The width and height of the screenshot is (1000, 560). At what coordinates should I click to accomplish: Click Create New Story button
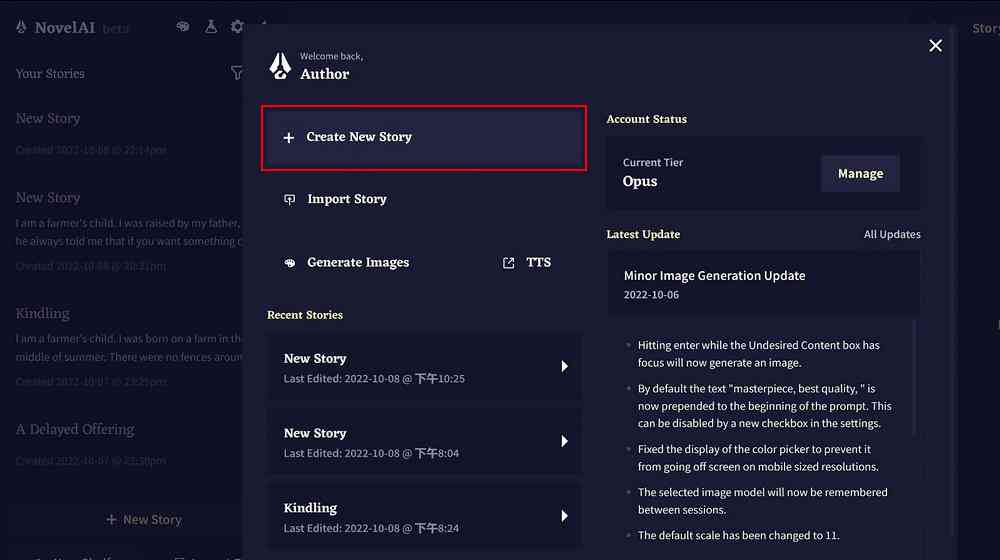(423, 138)
